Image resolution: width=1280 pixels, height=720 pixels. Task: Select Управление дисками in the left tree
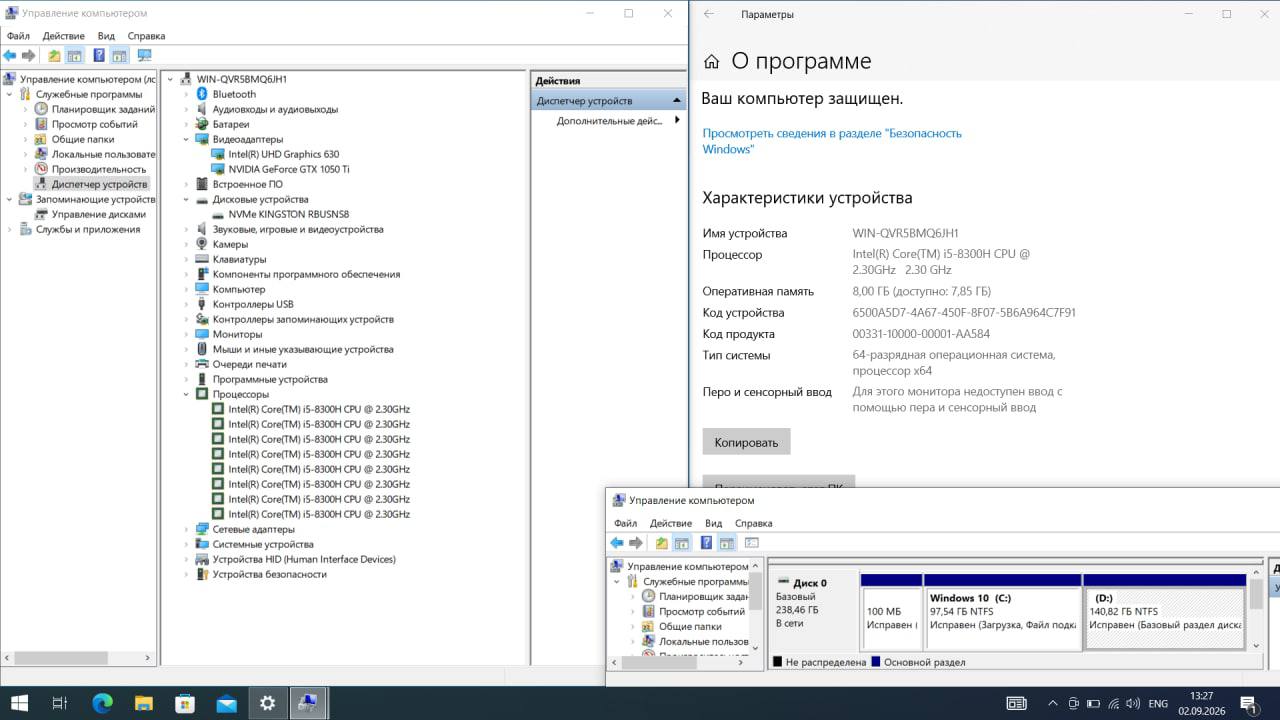coord(98,214)
